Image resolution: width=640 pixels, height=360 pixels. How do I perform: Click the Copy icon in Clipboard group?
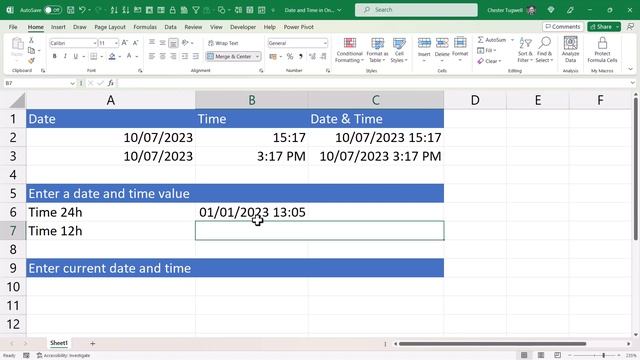click(x=31, y=51)
